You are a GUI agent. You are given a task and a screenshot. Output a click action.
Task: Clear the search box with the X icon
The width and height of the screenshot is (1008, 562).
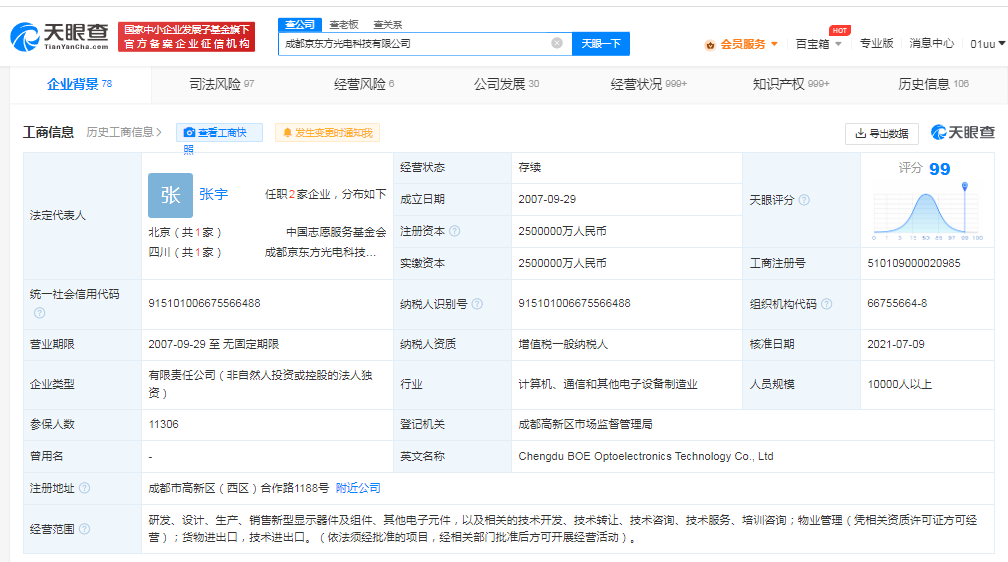(x=557, y=43)
